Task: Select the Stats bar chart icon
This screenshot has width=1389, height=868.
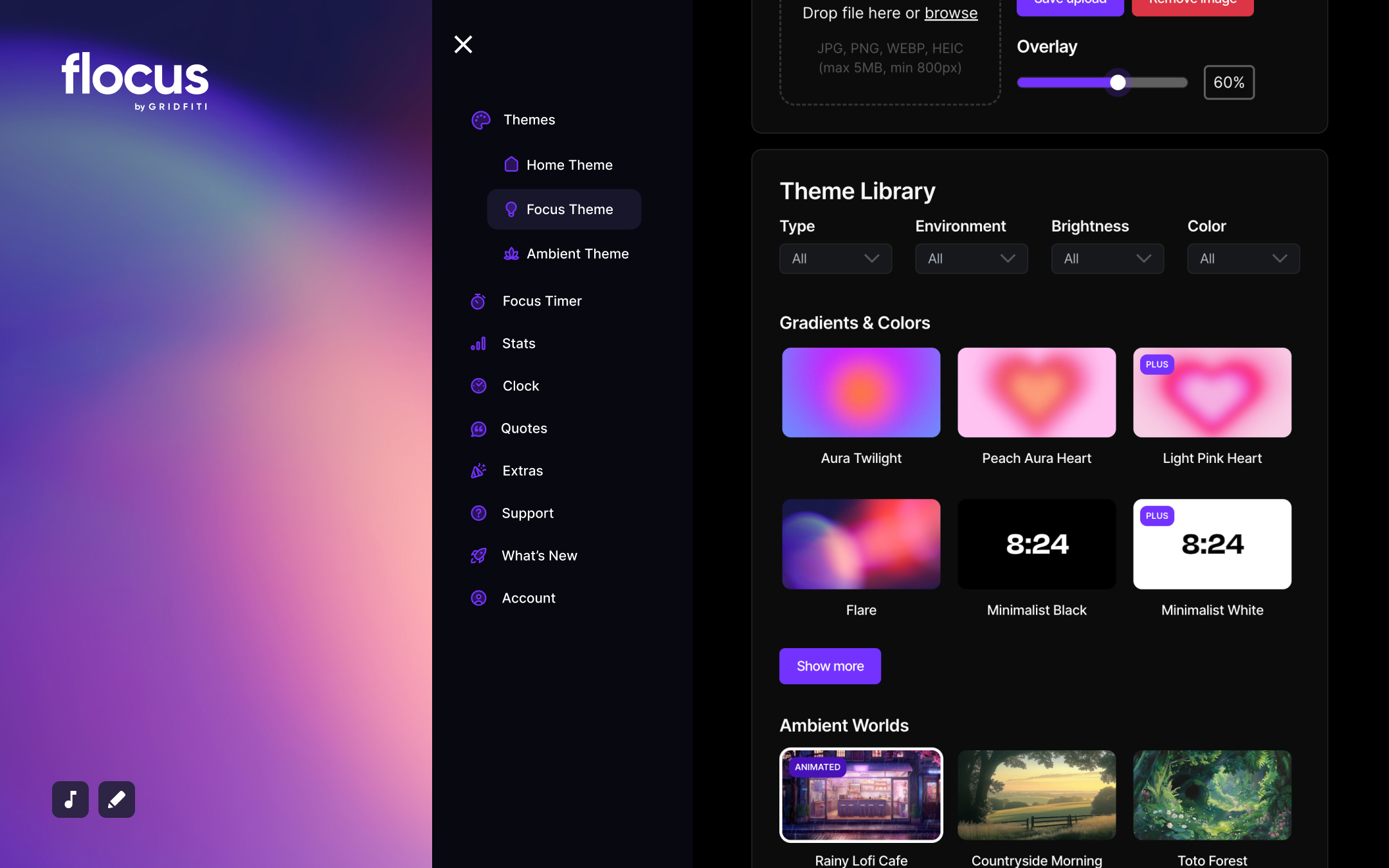Action: point(478,343)
